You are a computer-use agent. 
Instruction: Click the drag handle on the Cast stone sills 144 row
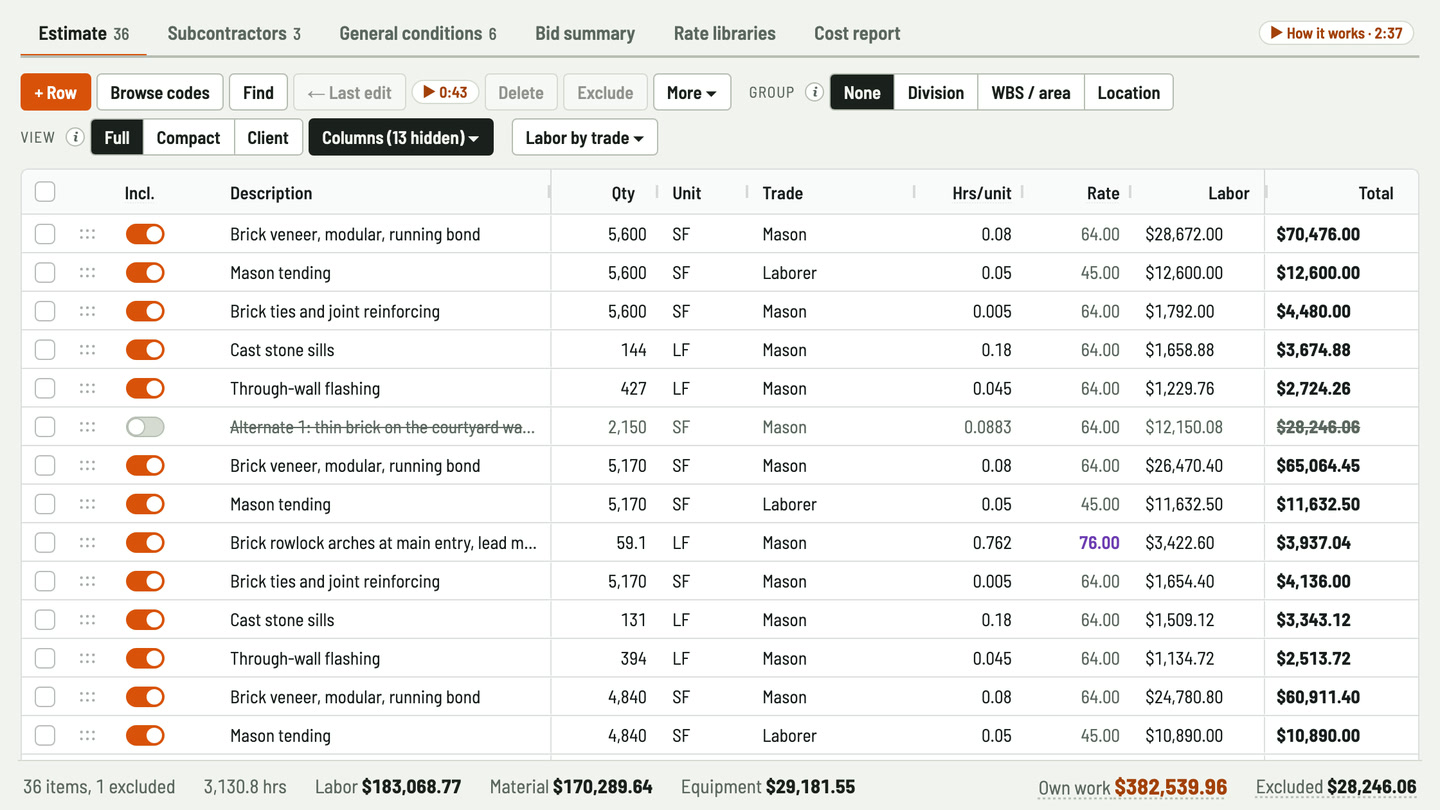pyautogui.click(x=87, y=350)
